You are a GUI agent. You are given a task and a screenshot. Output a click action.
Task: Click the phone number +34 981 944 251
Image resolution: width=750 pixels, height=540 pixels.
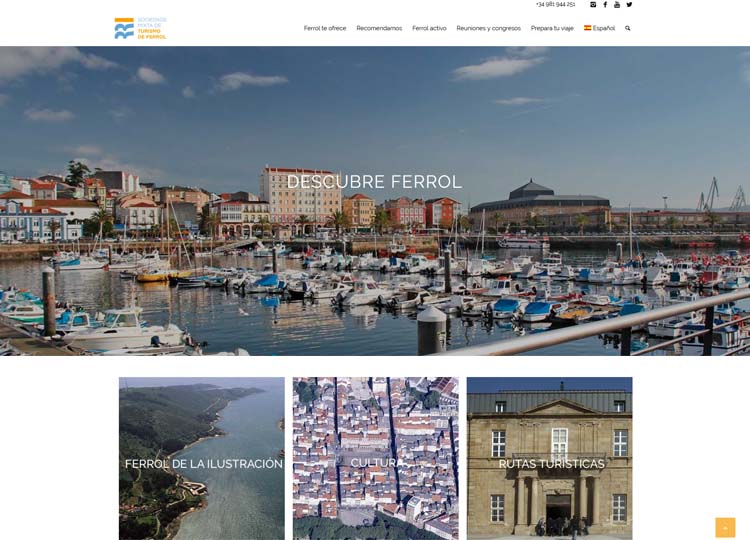555,5
